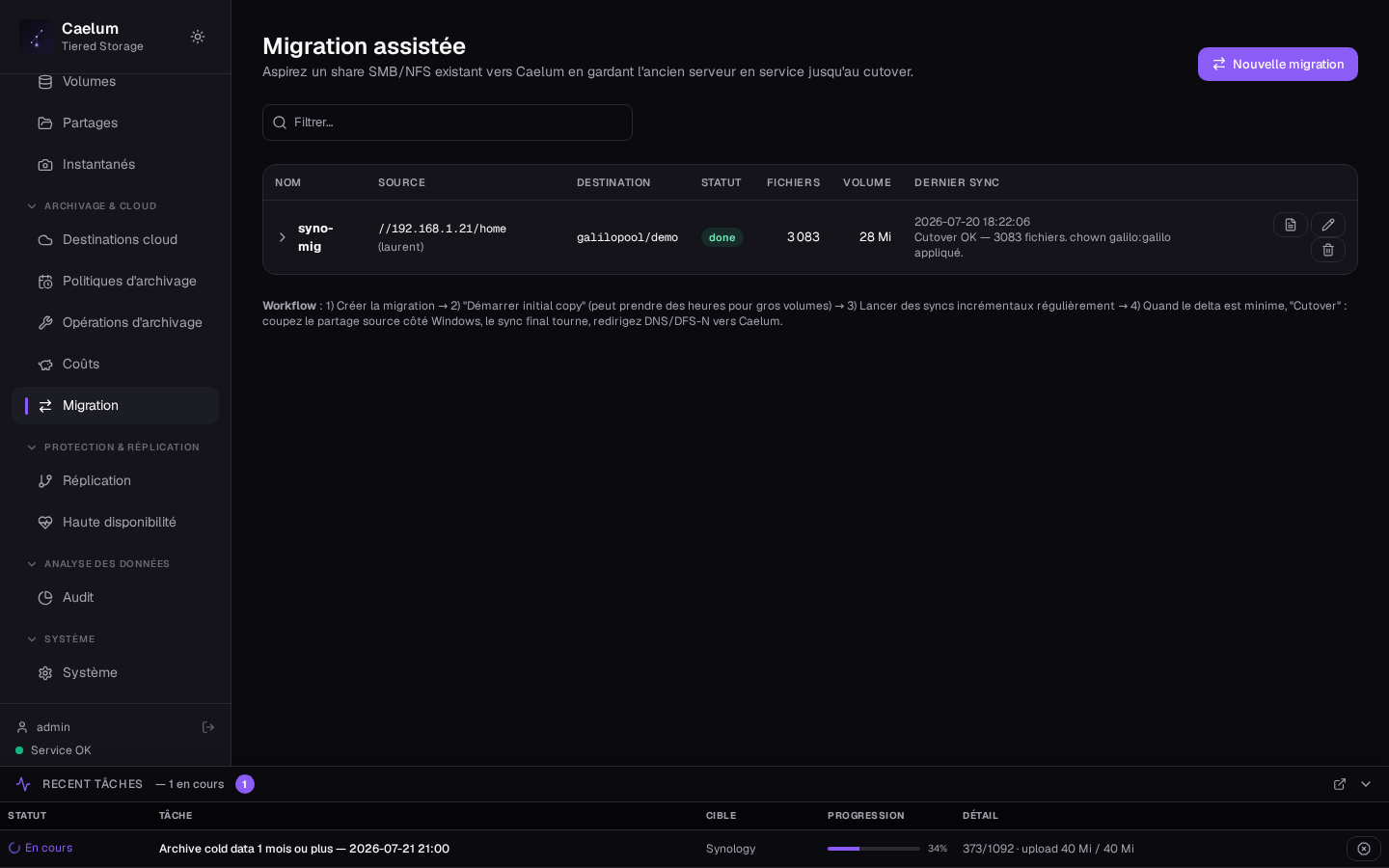Click the running tasks count badge
Image resolution: width=1389 pixels, height=868 pixels.
[245, 784]
